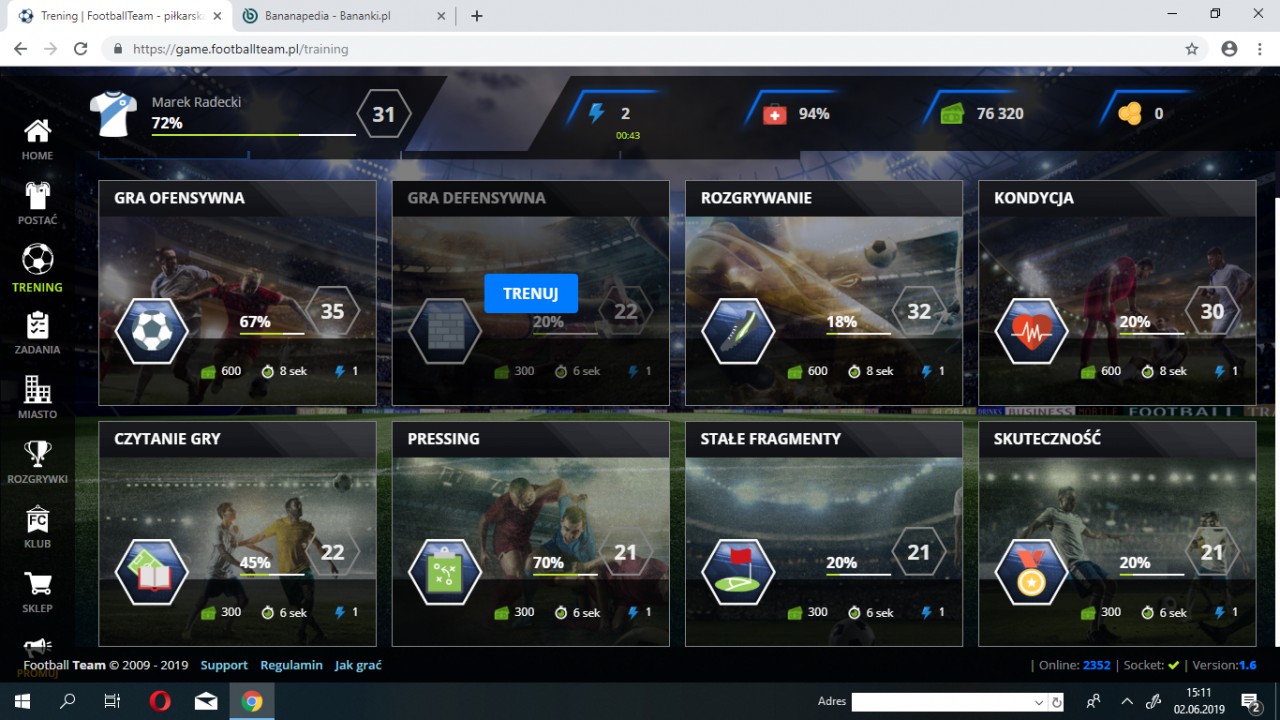Open the ZADANIA clipboard icon
This screenshot has width=1280, height=720.
[x=37, y=324]
